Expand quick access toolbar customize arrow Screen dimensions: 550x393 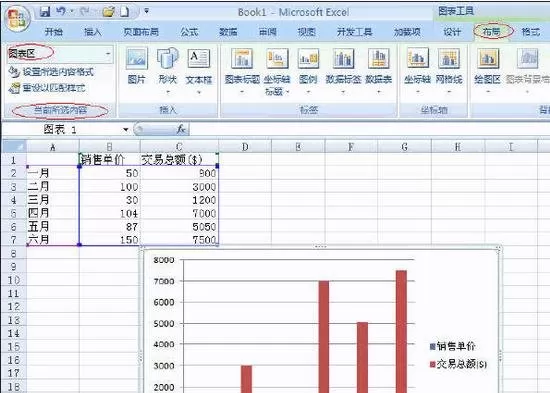click(x=146, y=12)
